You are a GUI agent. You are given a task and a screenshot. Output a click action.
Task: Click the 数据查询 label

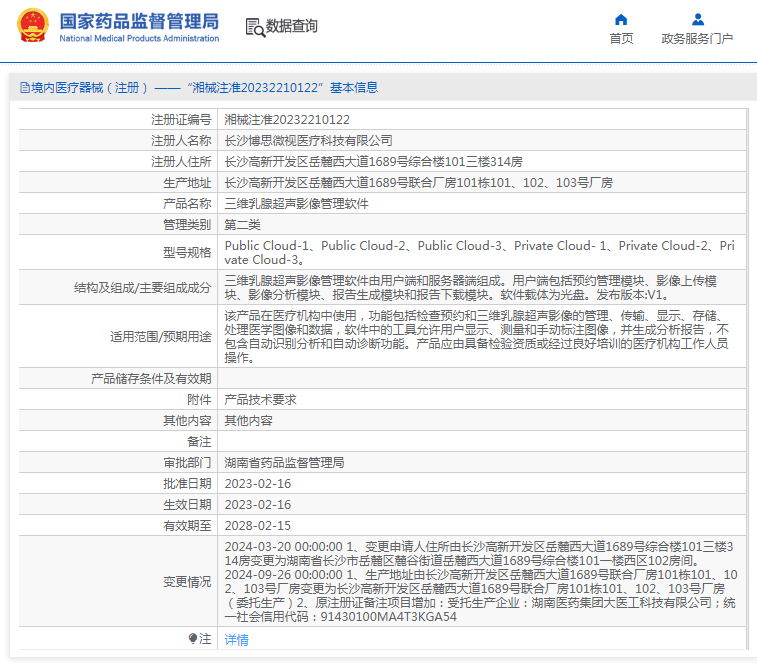click(292, 26)
